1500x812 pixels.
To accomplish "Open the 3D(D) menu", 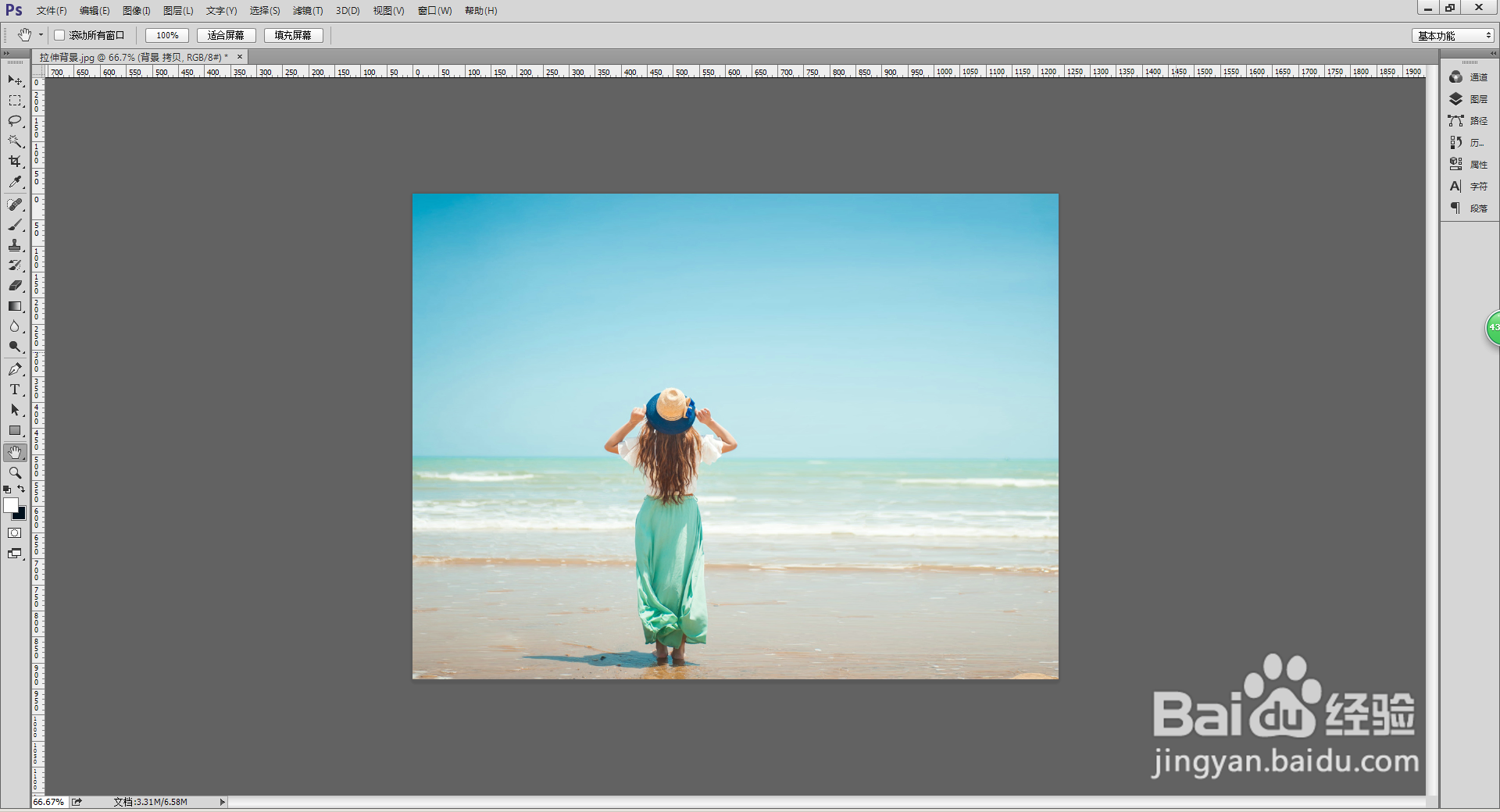I will [348, 11].
